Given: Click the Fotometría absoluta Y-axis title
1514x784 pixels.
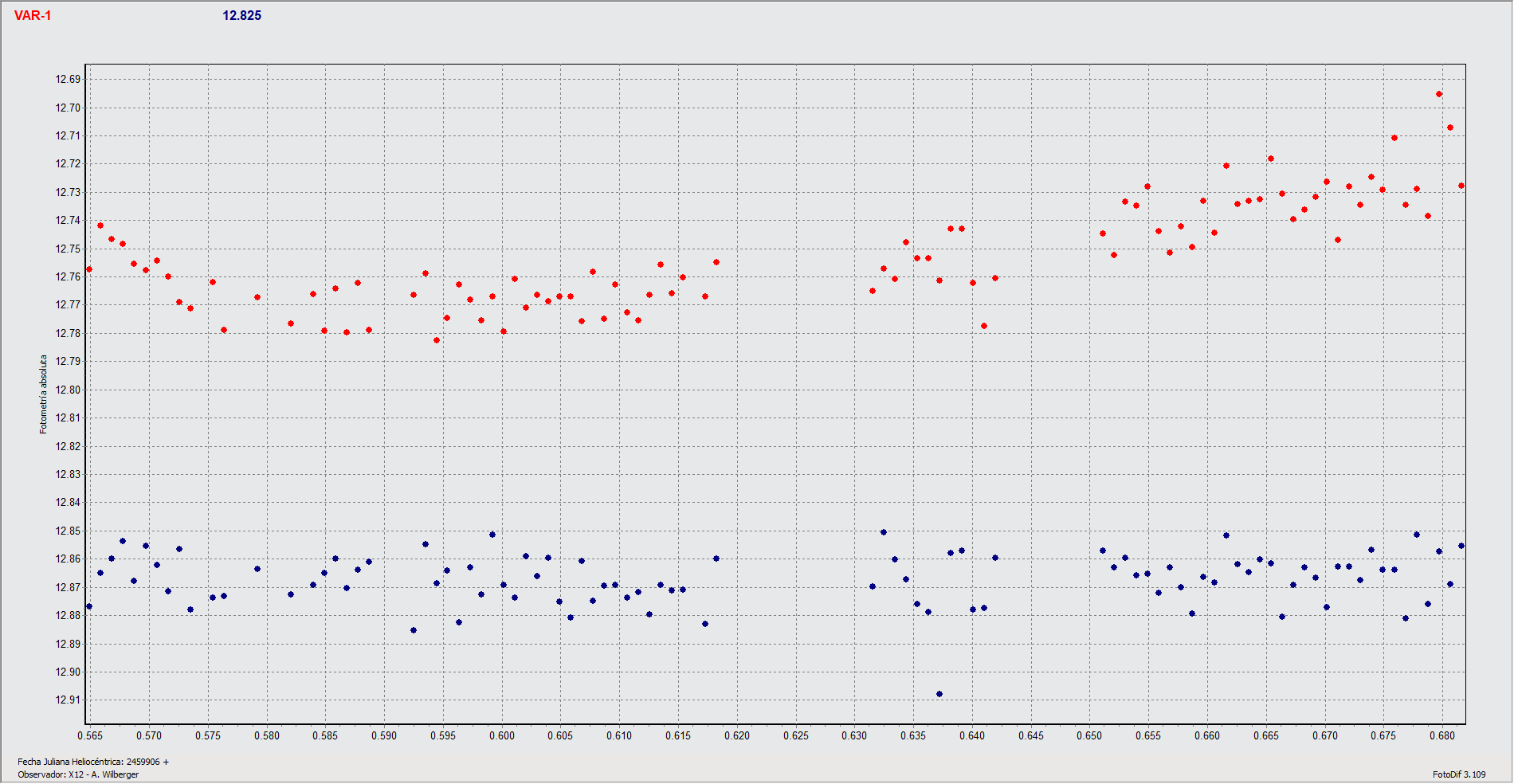Looking at the screenshot, I should 44,394.
